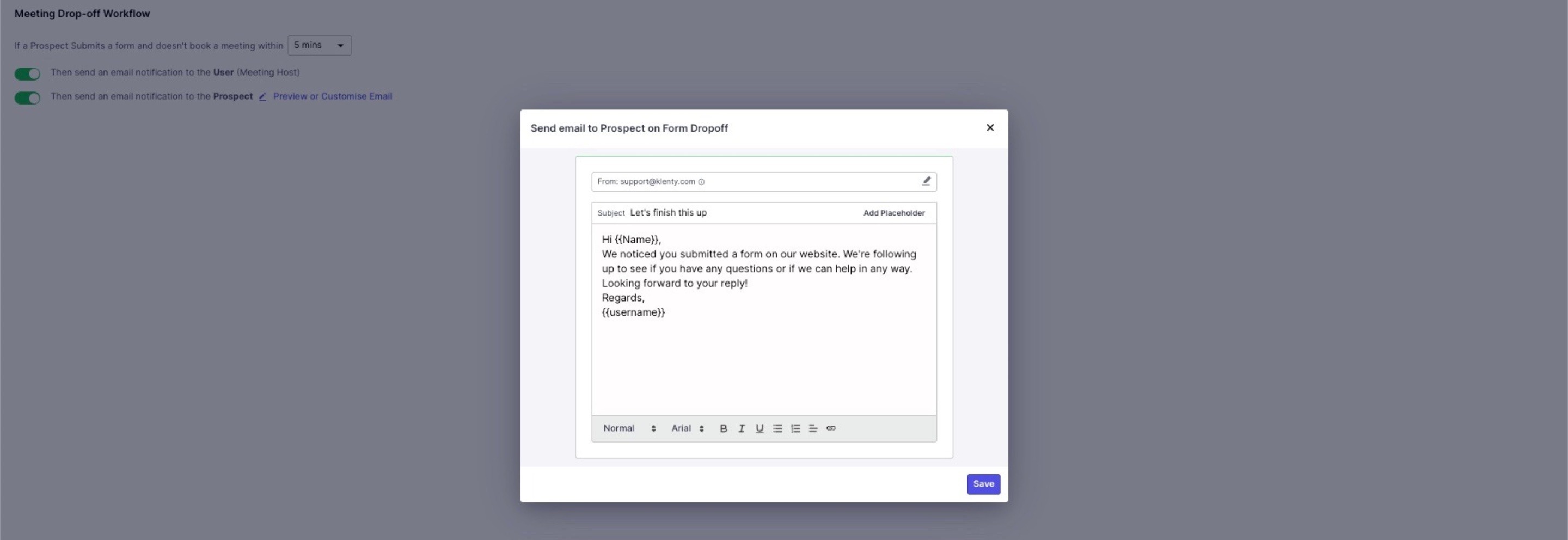Viewport: 1568px width, 540px height.
Task: Click pencil icon beside Prospect label
Action: pos(262,97)
